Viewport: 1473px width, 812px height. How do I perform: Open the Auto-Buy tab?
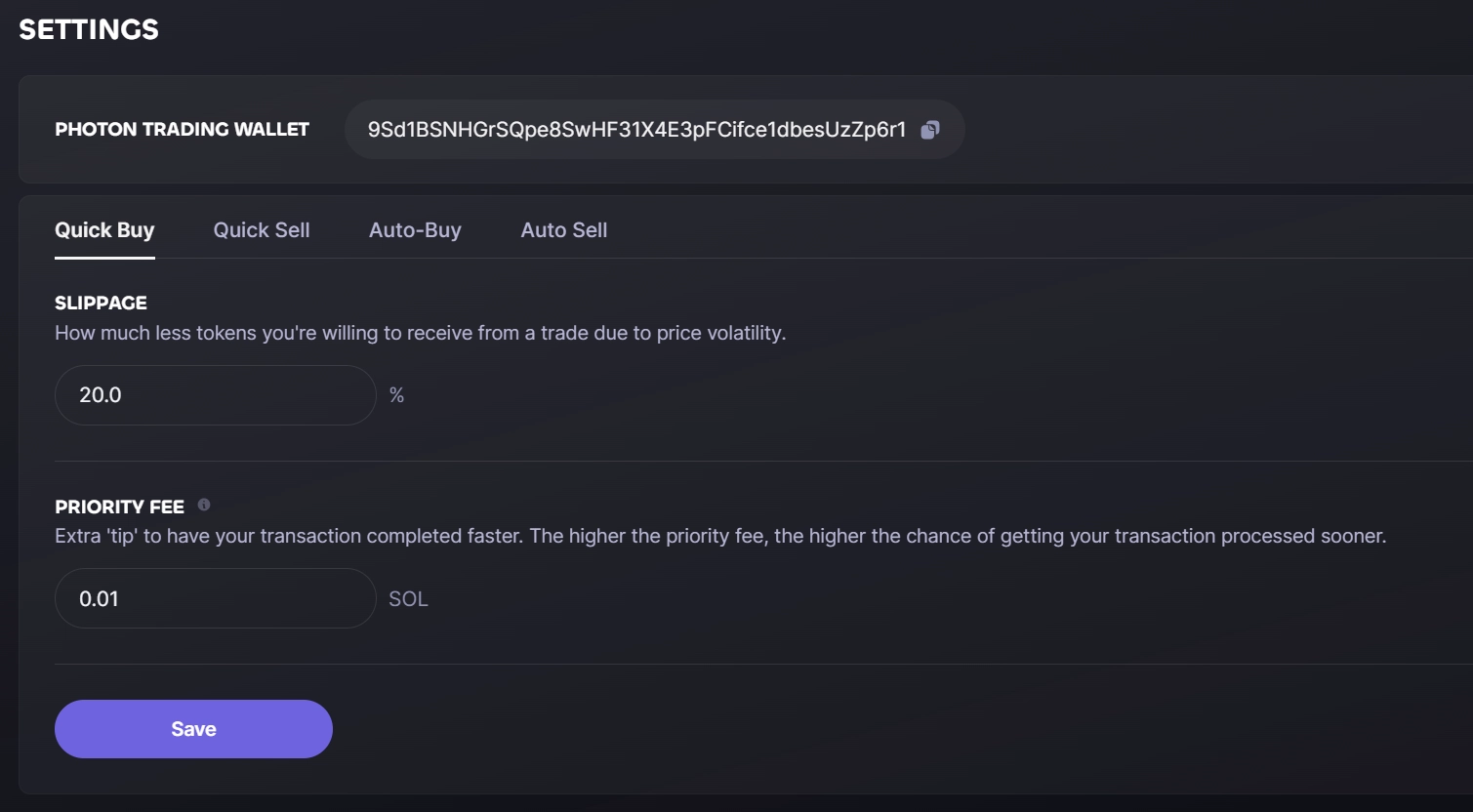(415, 230)
